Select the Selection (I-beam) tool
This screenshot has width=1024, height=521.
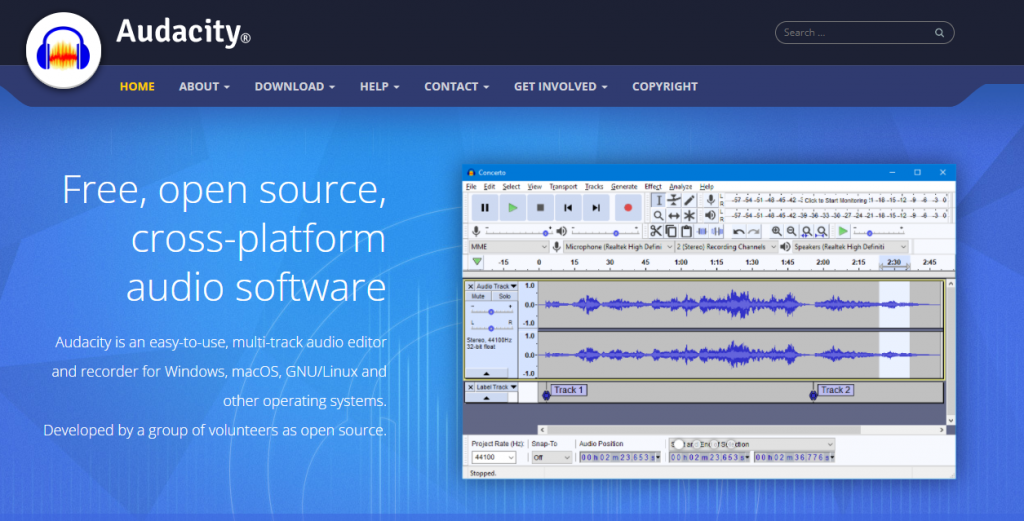658,200
